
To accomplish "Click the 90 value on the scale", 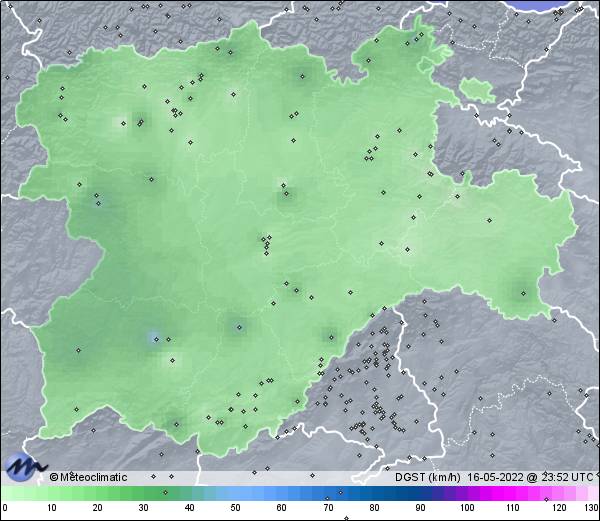I will tap(420, 508).
